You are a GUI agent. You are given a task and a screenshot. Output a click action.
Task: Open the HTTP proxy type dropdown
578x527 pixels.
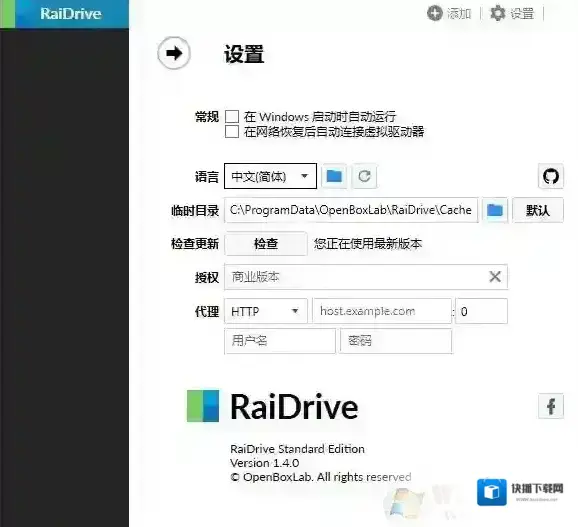click(266, 311)
